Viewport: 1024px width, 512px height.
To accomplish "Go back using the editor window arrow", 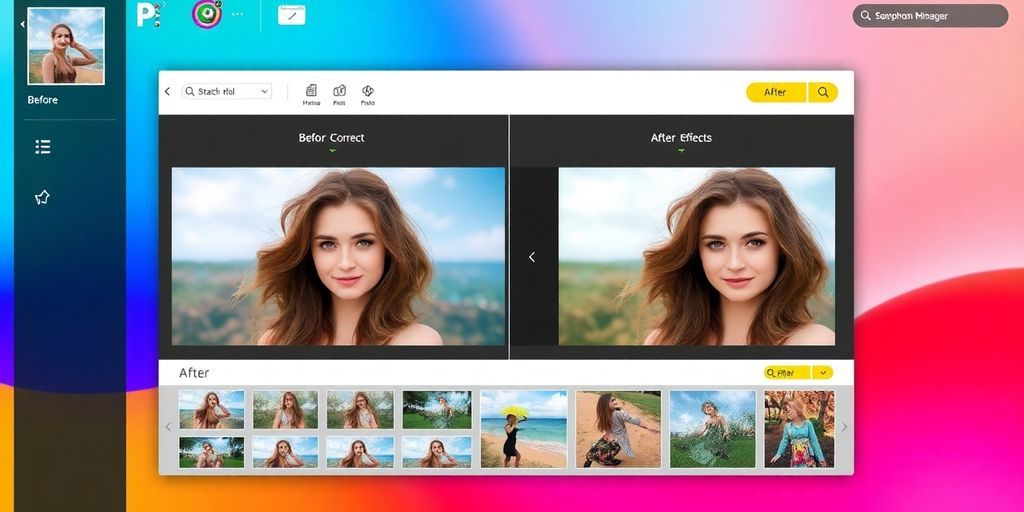I will 167,91.
